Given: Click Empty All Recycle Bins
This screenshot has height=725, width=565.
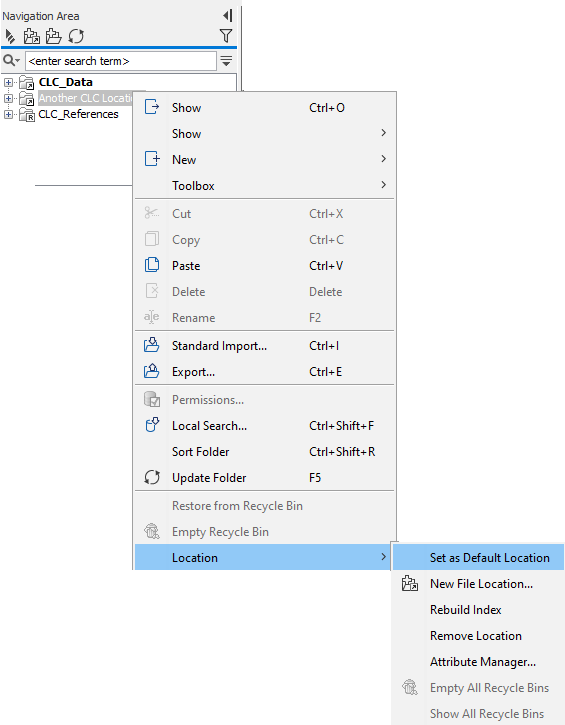Looking at the screenshot, I should point(479,688).
